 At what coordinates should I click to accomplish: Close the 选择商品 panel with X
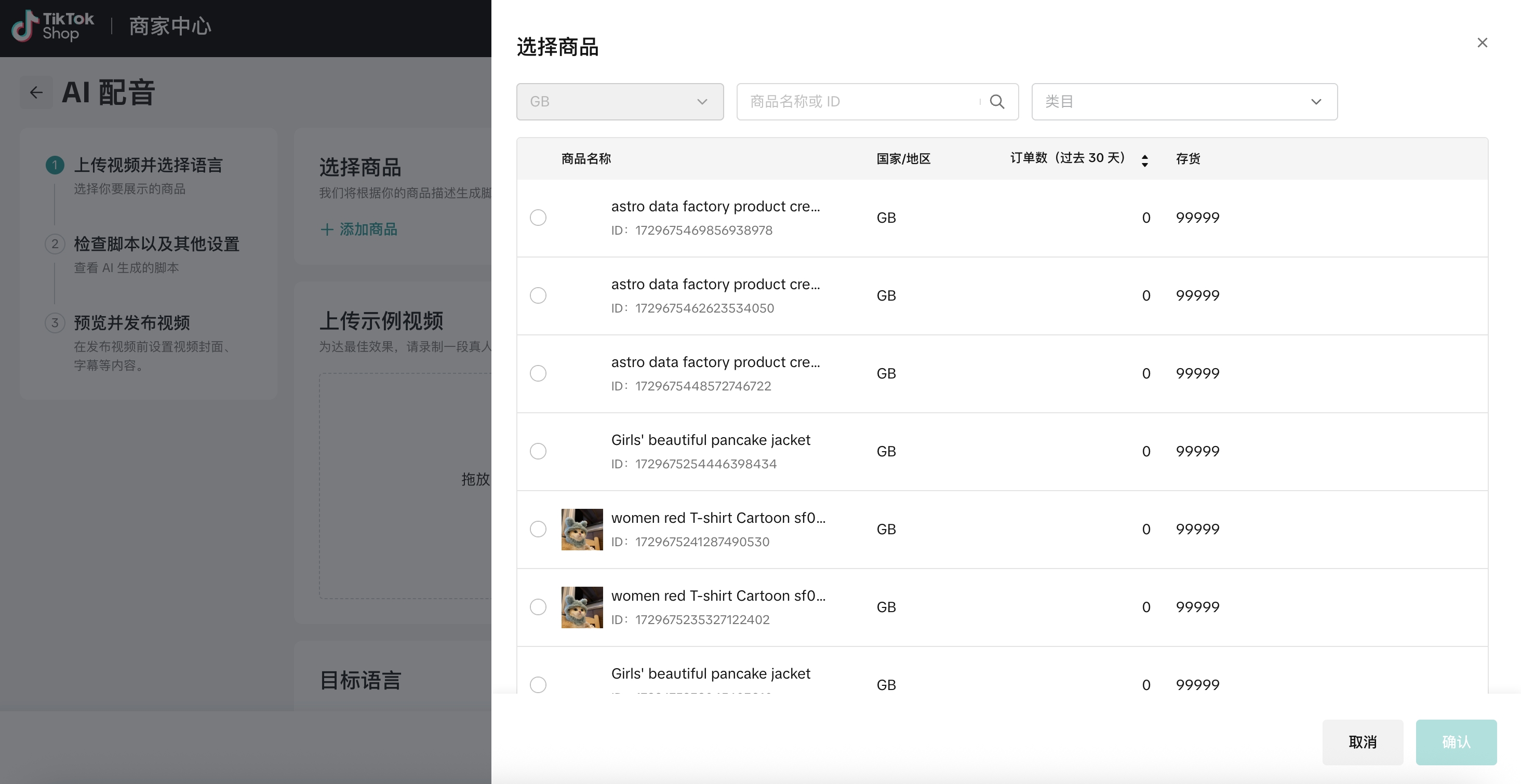tap(1482, 43)
